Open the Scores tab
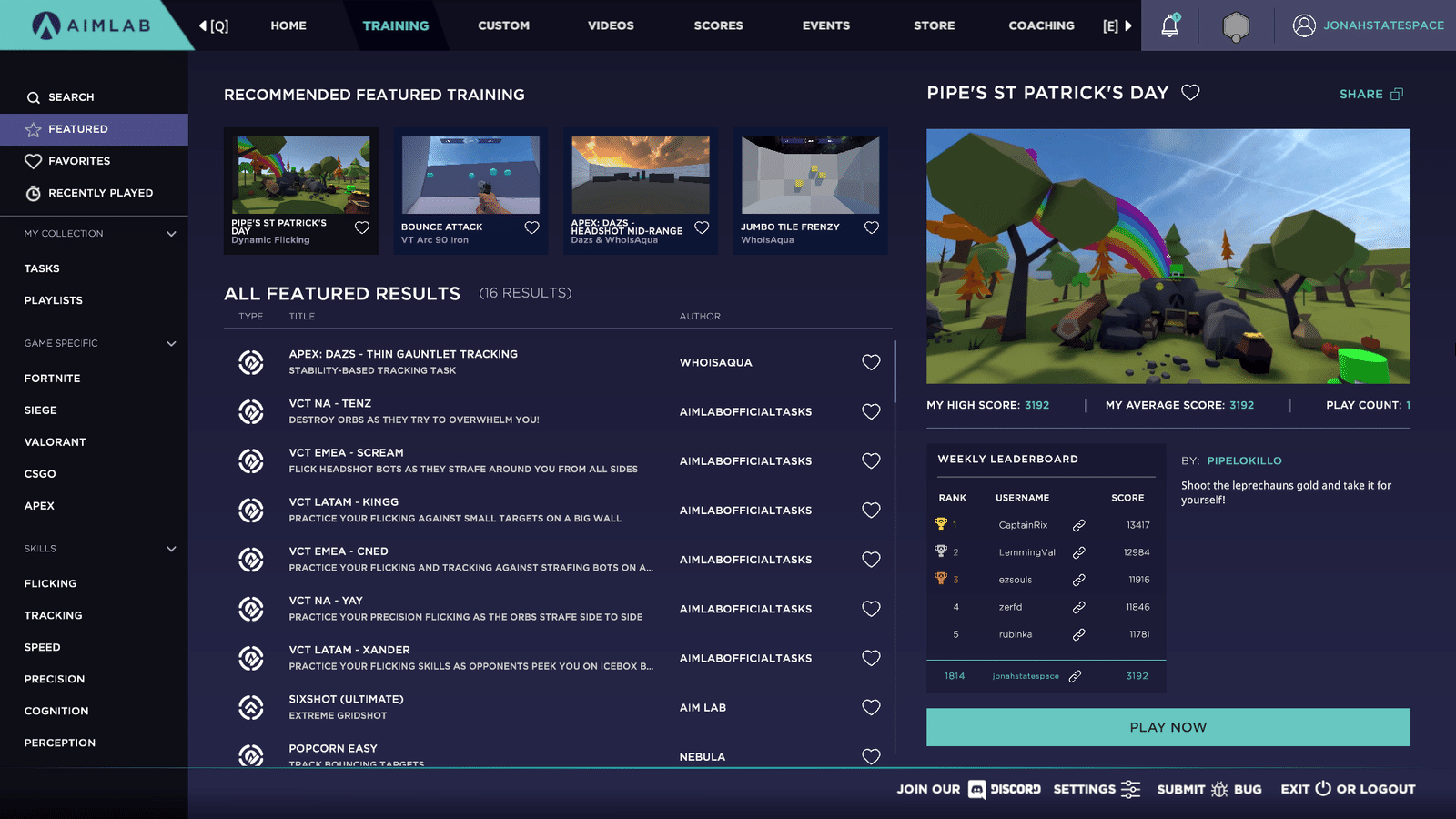Screen dimensions: 1456x819 [x=718, y=25]
